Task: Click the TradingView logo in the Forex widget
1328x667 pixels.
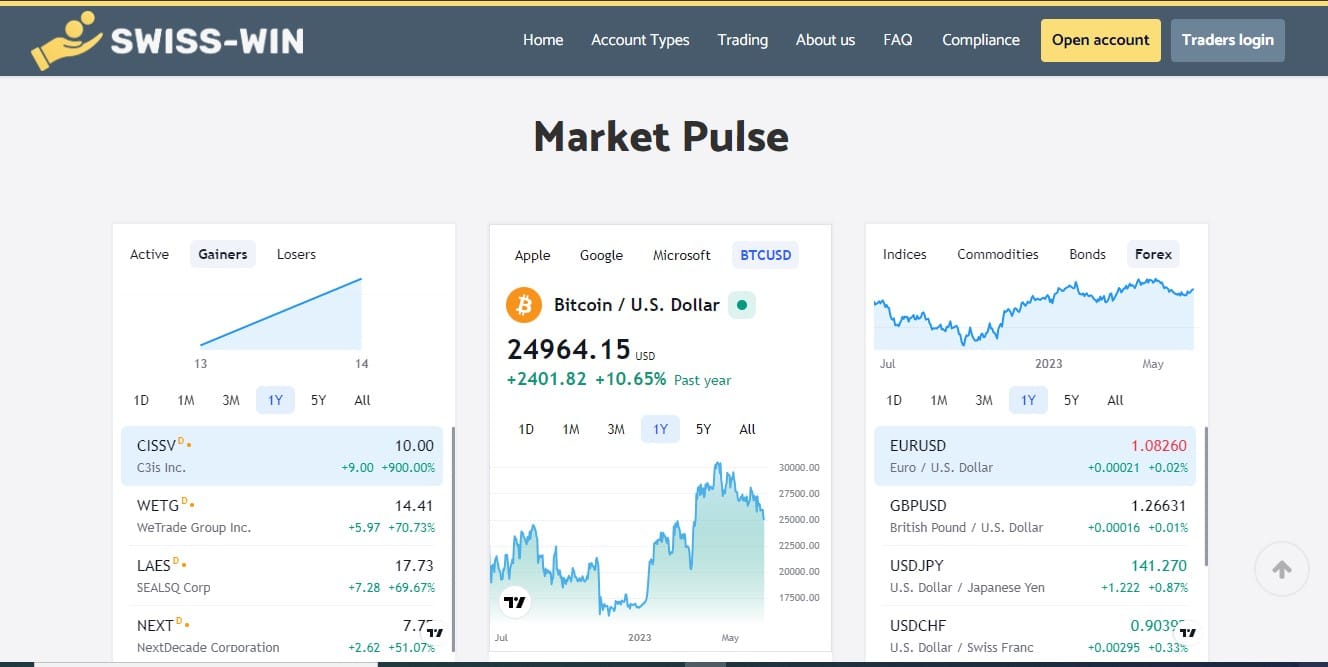Action: [x=1187, y=632]
